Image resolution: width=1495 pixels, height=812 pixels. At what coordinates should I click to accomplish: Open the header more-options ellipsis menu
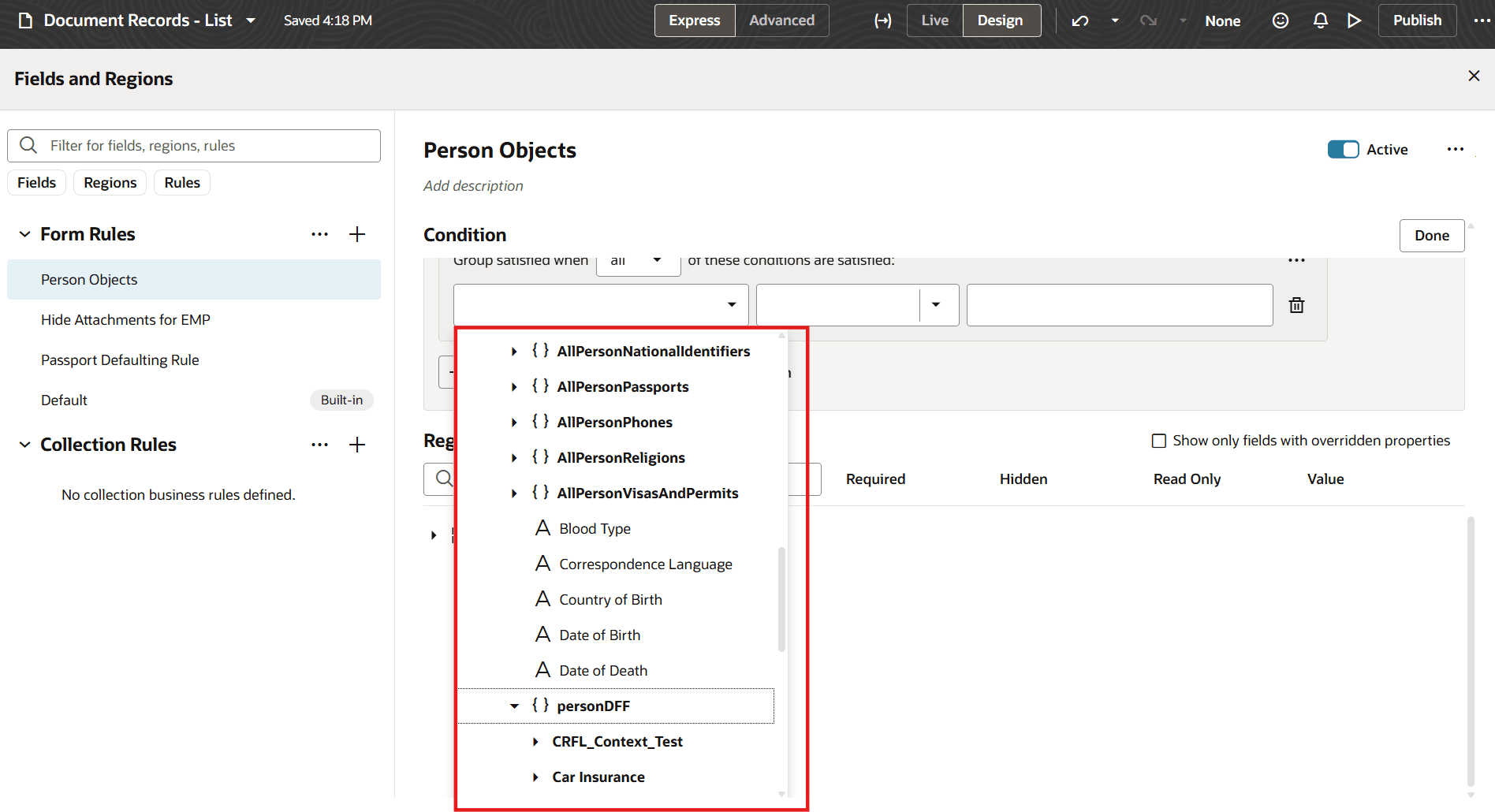click(1482, 20)
